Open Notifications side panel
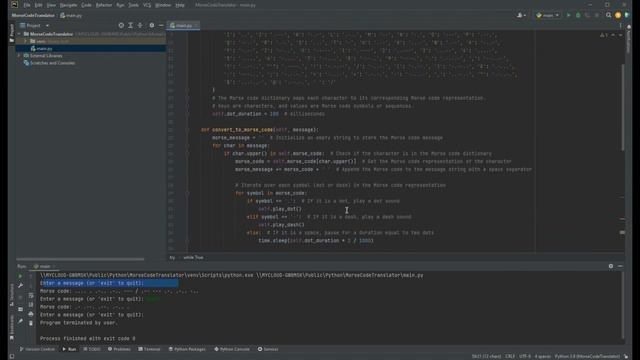Image resolution: width=640 pixels, height=360 pixels. [629, 39]
